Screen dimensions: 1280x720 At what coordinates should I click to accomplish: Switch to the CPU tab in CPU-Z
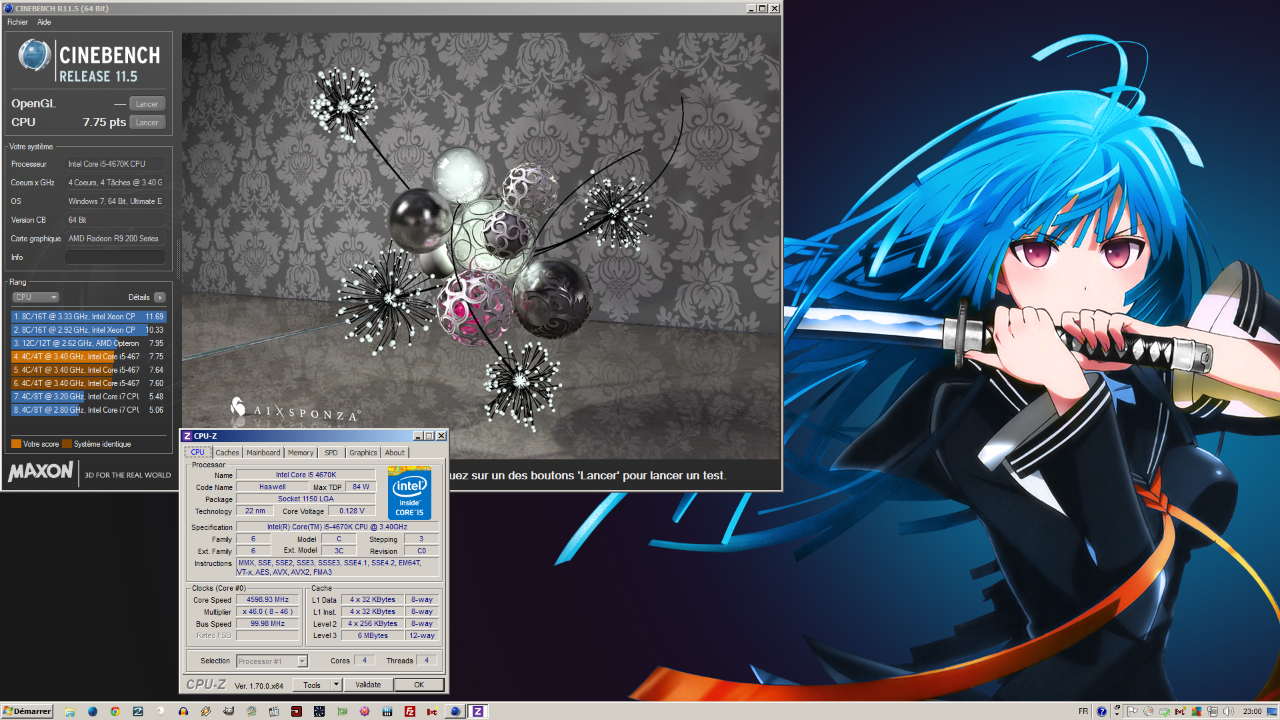pyautogui.click(x=198, y=452)
